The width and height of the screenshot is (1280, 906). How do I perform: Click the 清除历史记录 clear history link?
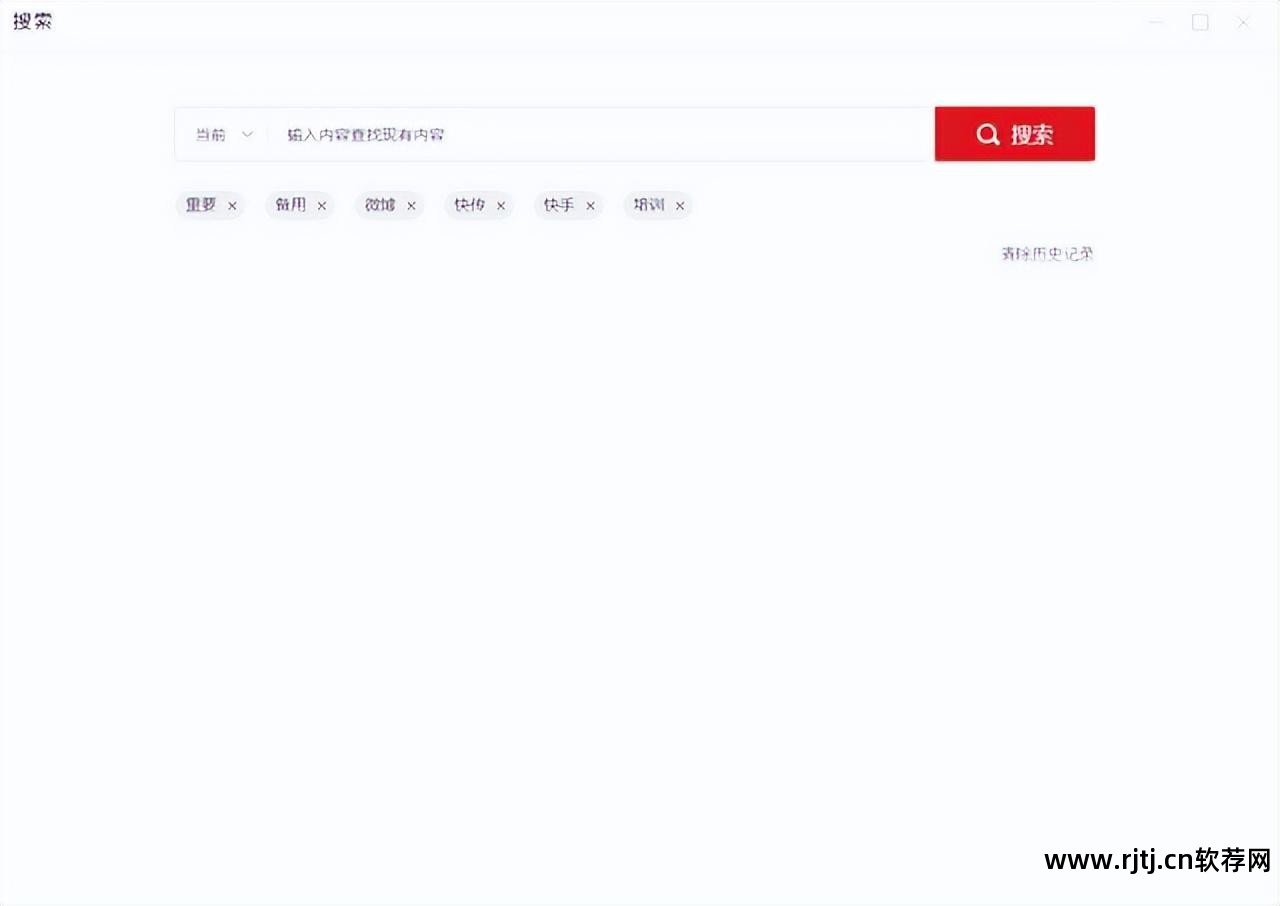tap(1047, 253)
